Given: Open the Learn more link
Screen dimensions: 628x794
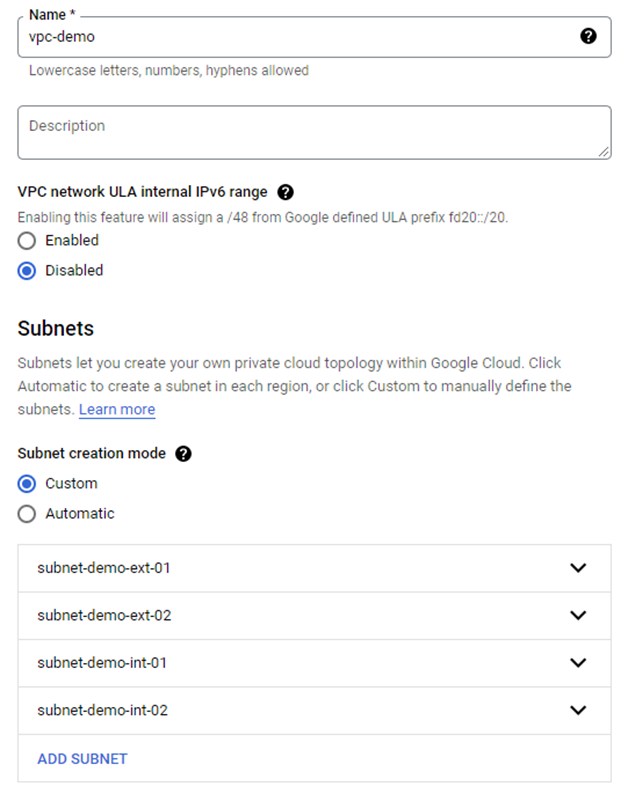Looking at the screenshot, I should pos(117,410).
